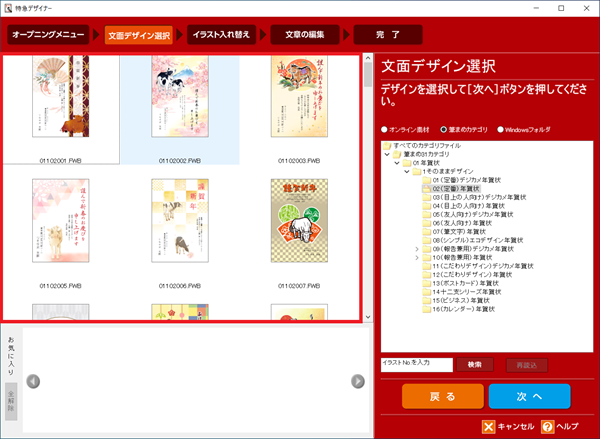Click folder icon of 07(筆文字)年賀状
This screenshot has width=600, height=439.
tap(427, 232)
